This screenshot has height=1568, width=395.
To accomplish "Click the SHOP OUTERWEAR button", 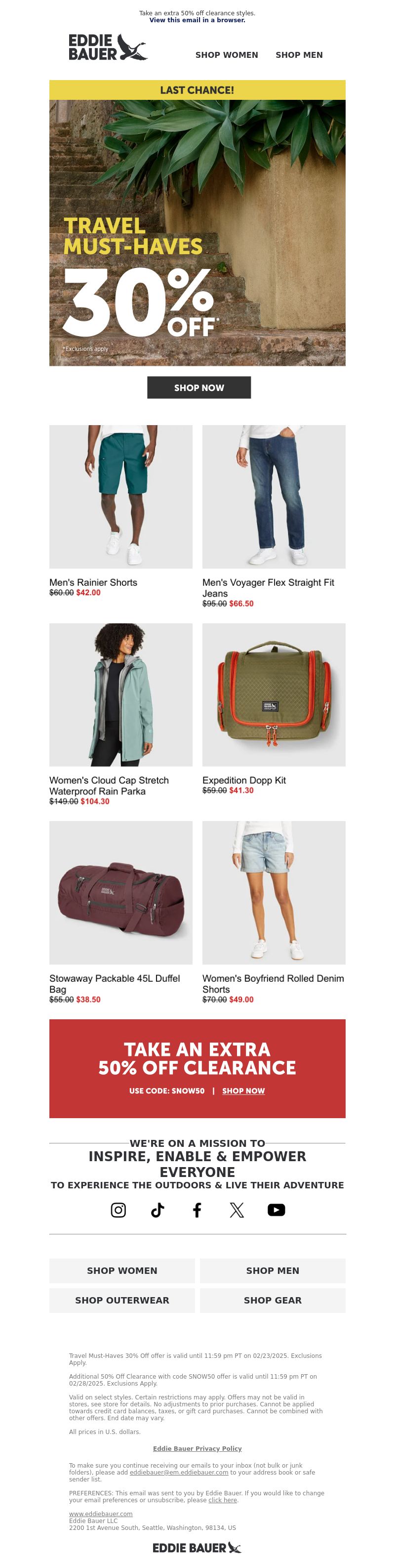I will (x=122, y=1300).
